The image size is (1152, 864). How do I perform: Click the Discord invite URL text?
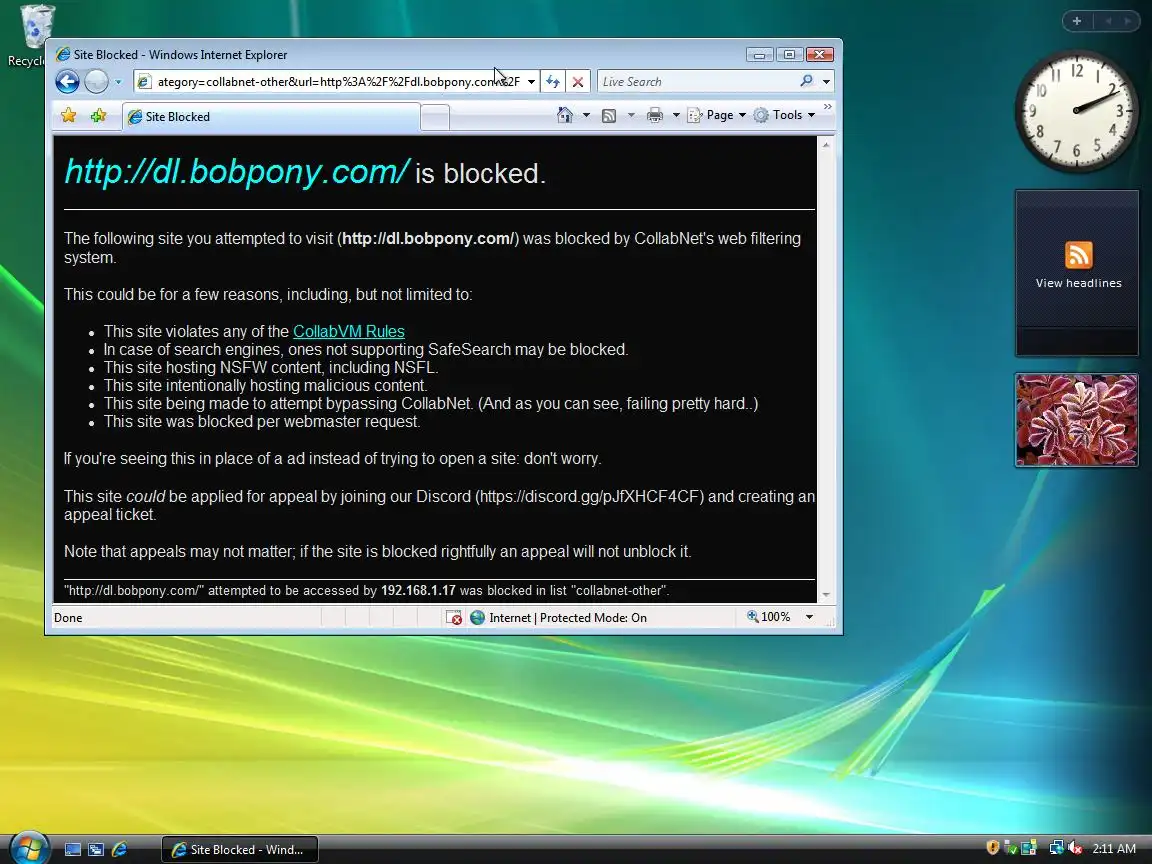click(x=590, y=497)
